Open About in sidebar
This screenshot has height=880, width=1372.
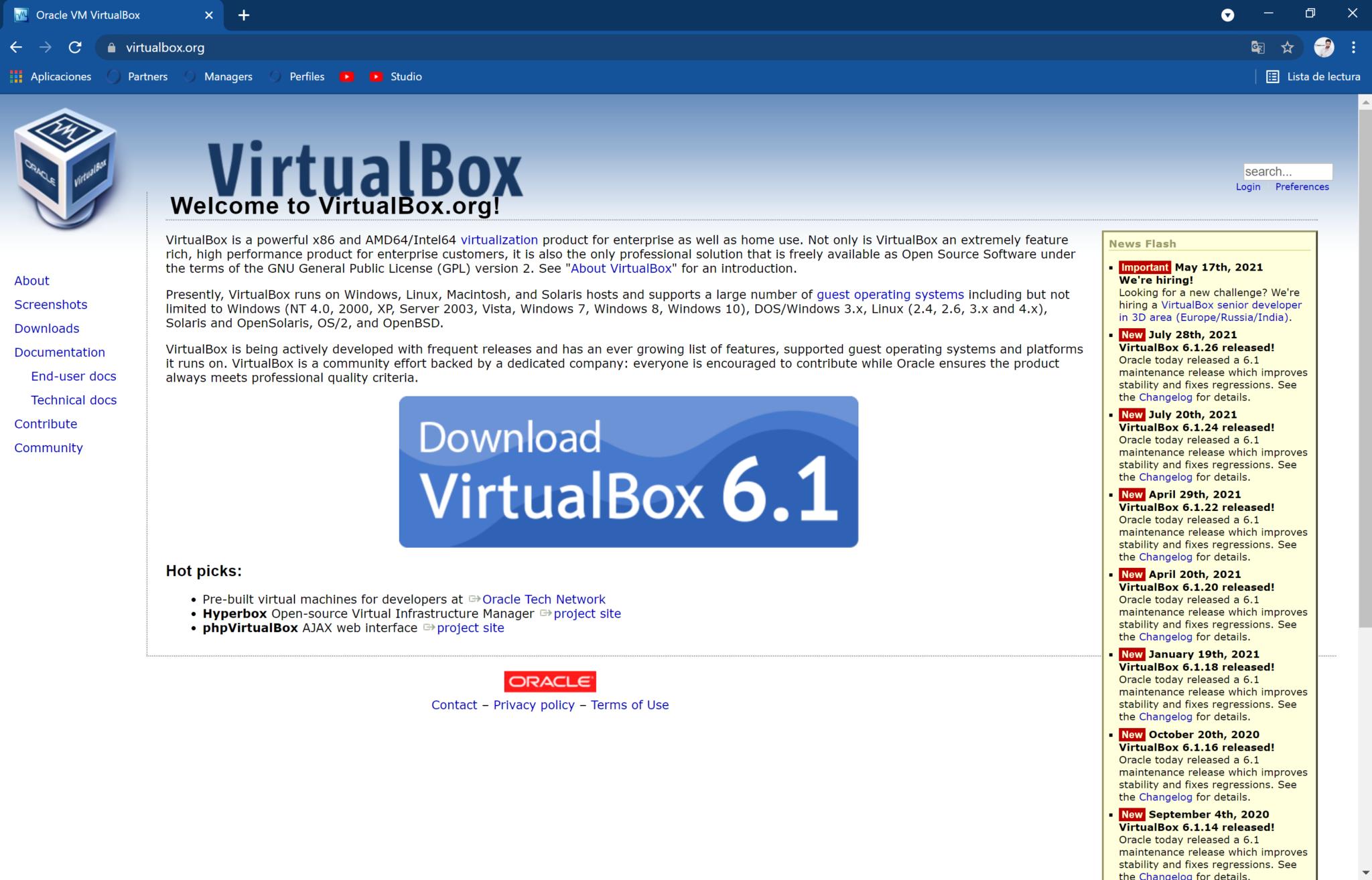(x=31, y=281)
